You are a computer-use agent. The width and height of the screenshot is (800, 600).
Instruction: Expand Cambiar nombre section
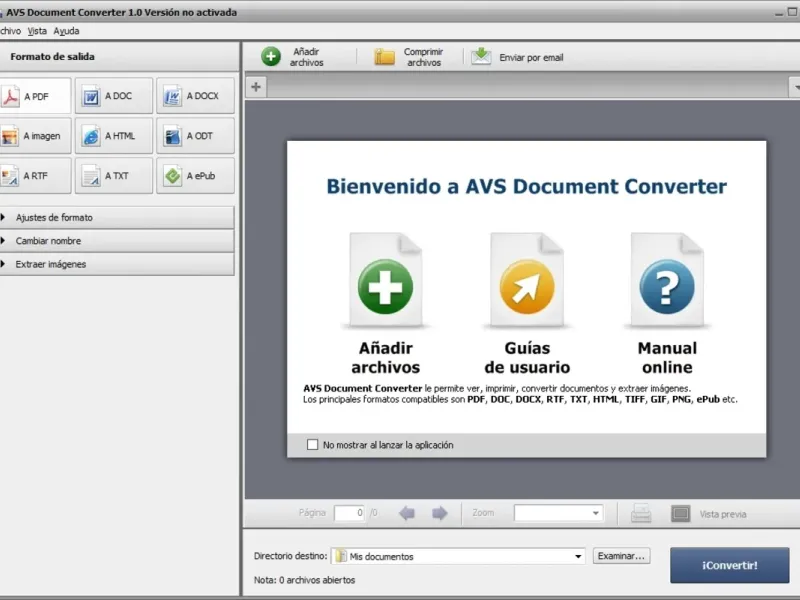coord(117,241)
